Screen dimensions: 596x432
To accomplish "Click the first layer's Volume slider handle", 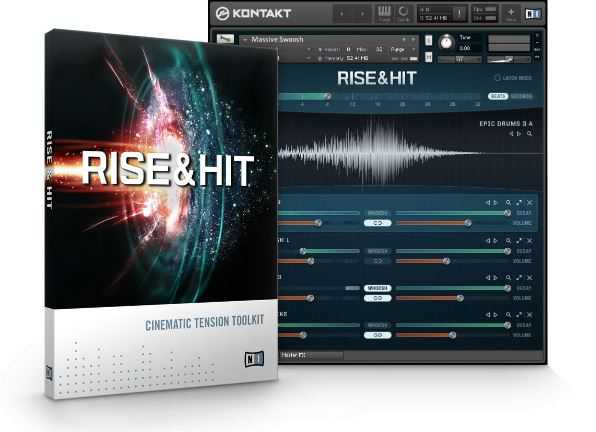I will pos(468,223).
